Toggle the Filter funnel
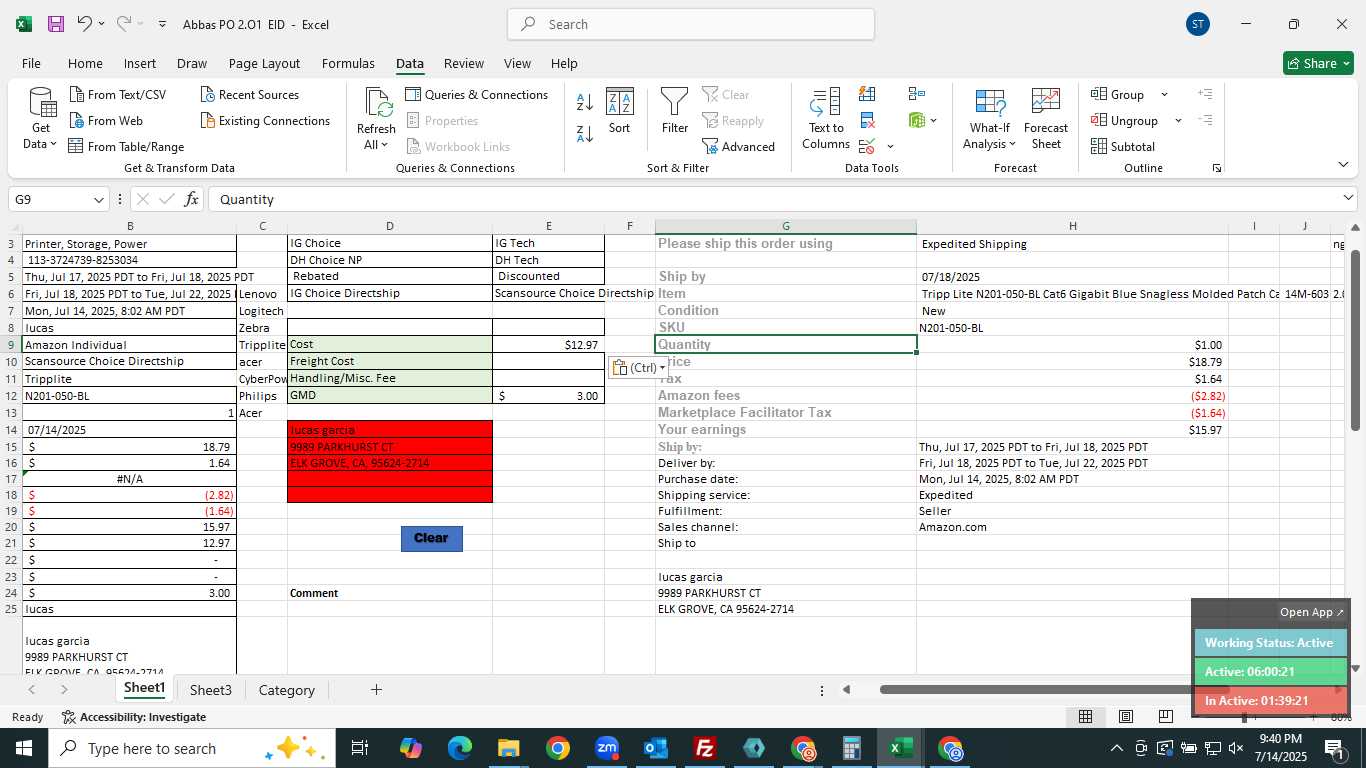Screen dimensions: 1366x768 [x=675, y=110]
